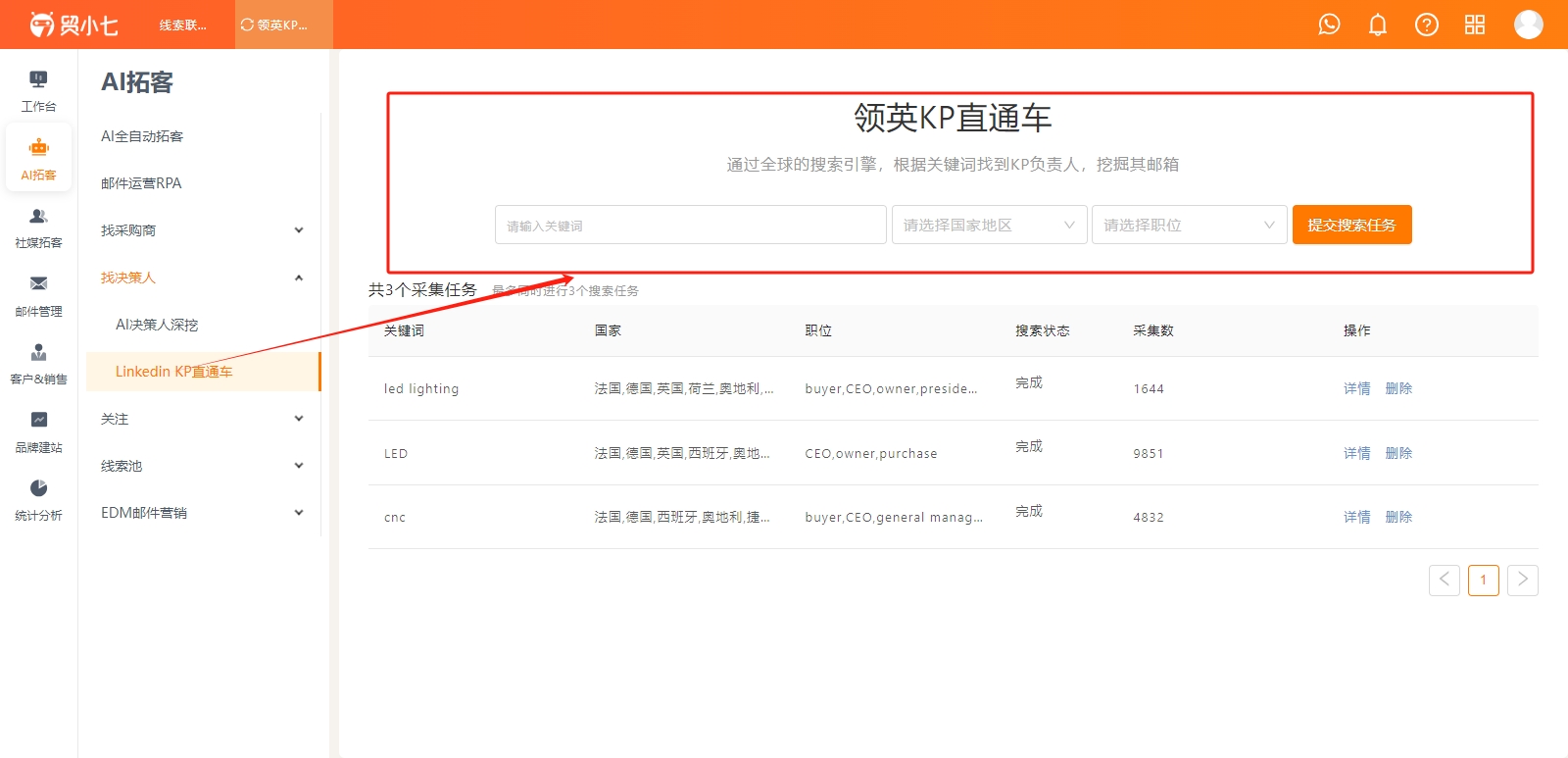Open the help question mark icon
This screenshot has width=1568, height=758.
click(x=1427, y=25)
